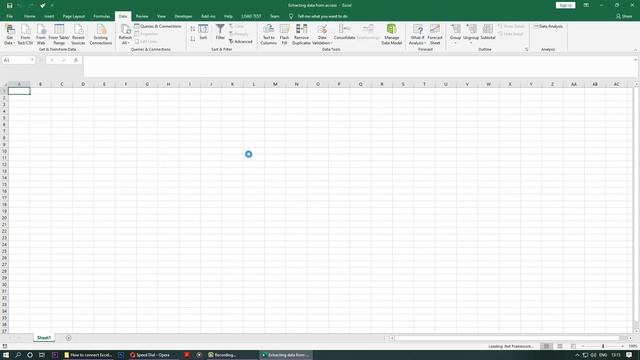The image size is (640, 360).
Task: Open Advanced filter options
Action: point(241,42)
